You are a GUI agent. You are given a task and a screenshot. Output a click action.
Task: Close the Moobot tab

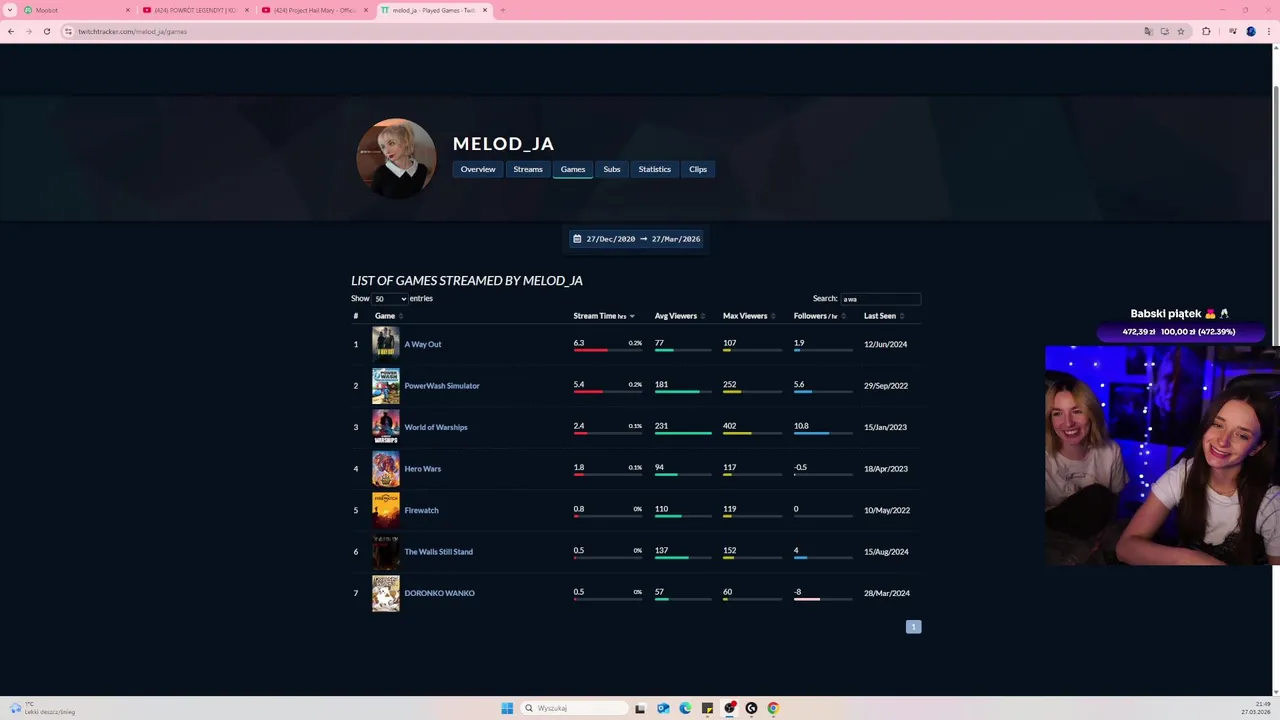(128, 10)
